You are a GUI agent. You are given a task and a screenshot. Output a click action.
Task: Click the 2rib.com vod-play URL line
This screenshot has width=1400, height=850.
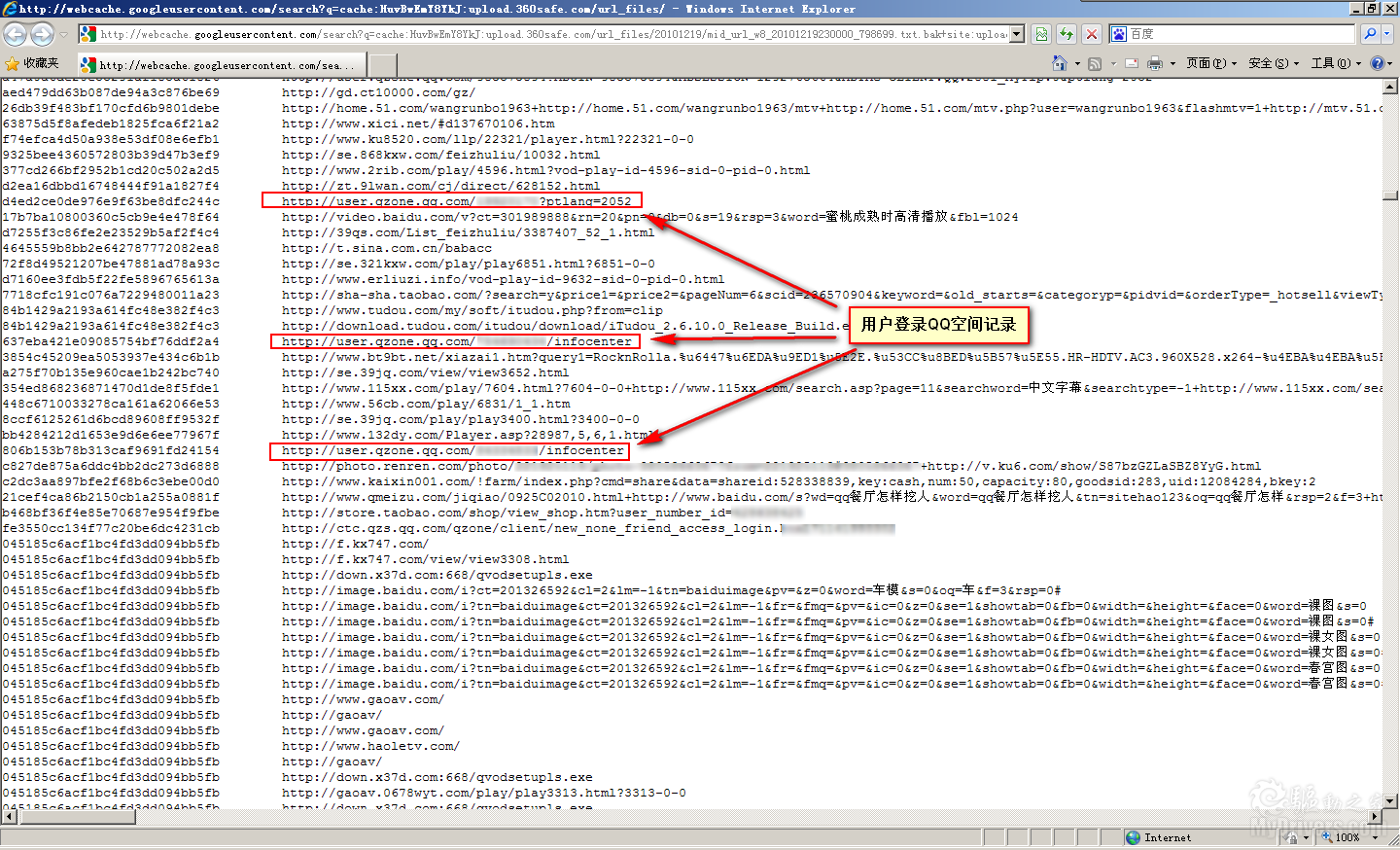546,170
